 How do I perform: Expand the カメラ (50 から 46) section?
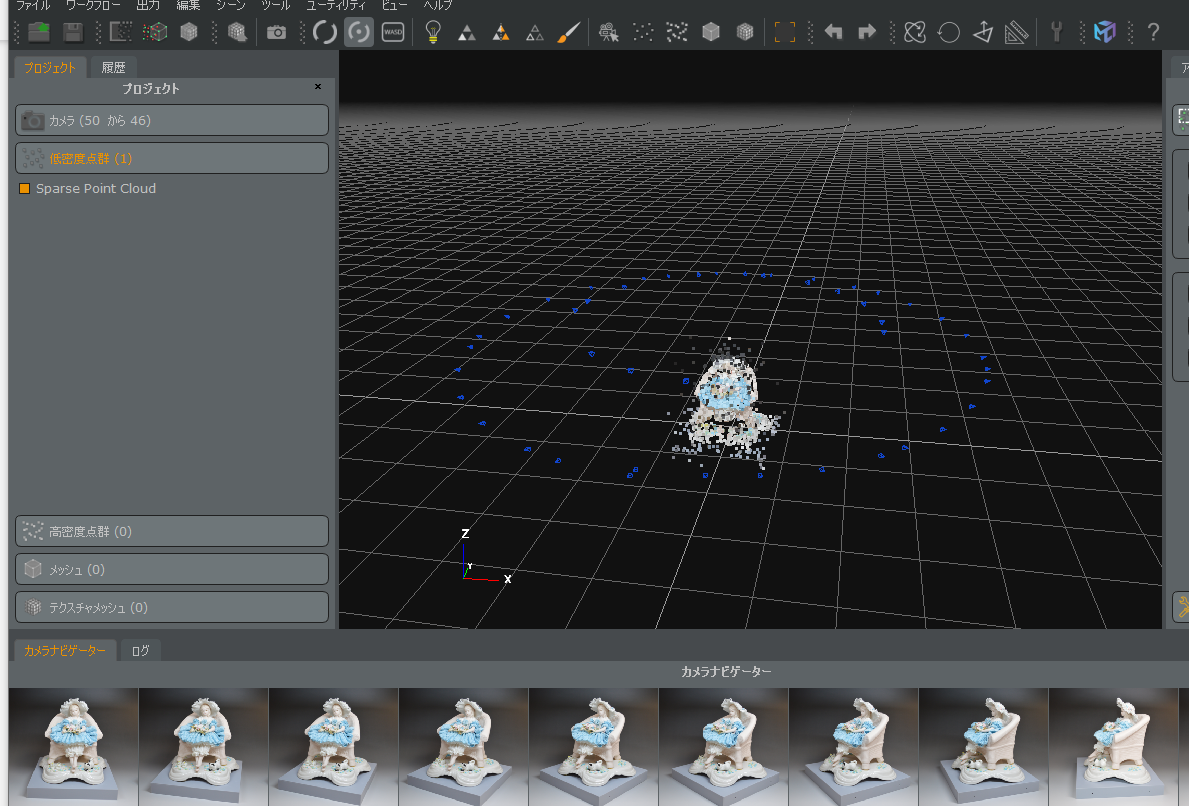click(172, 120)
